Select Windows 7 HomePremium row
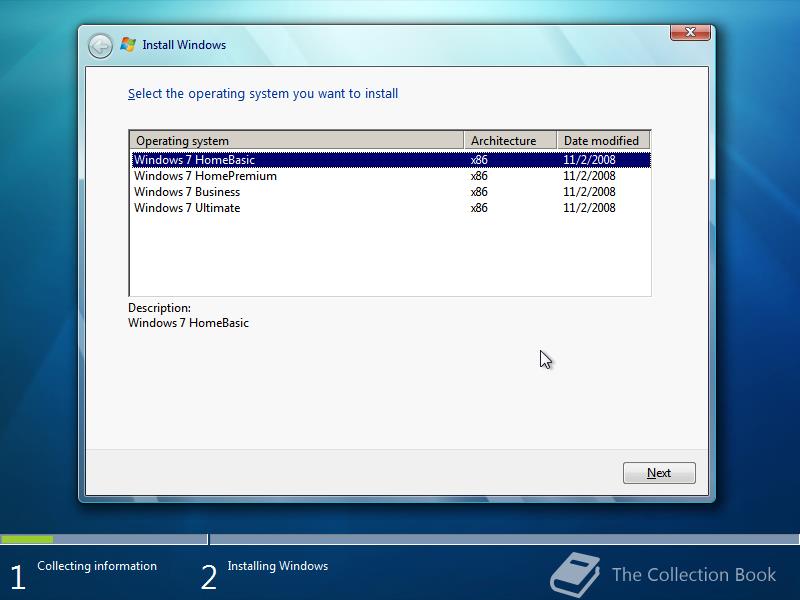This screenshot has height=600, width=800. 391,176
